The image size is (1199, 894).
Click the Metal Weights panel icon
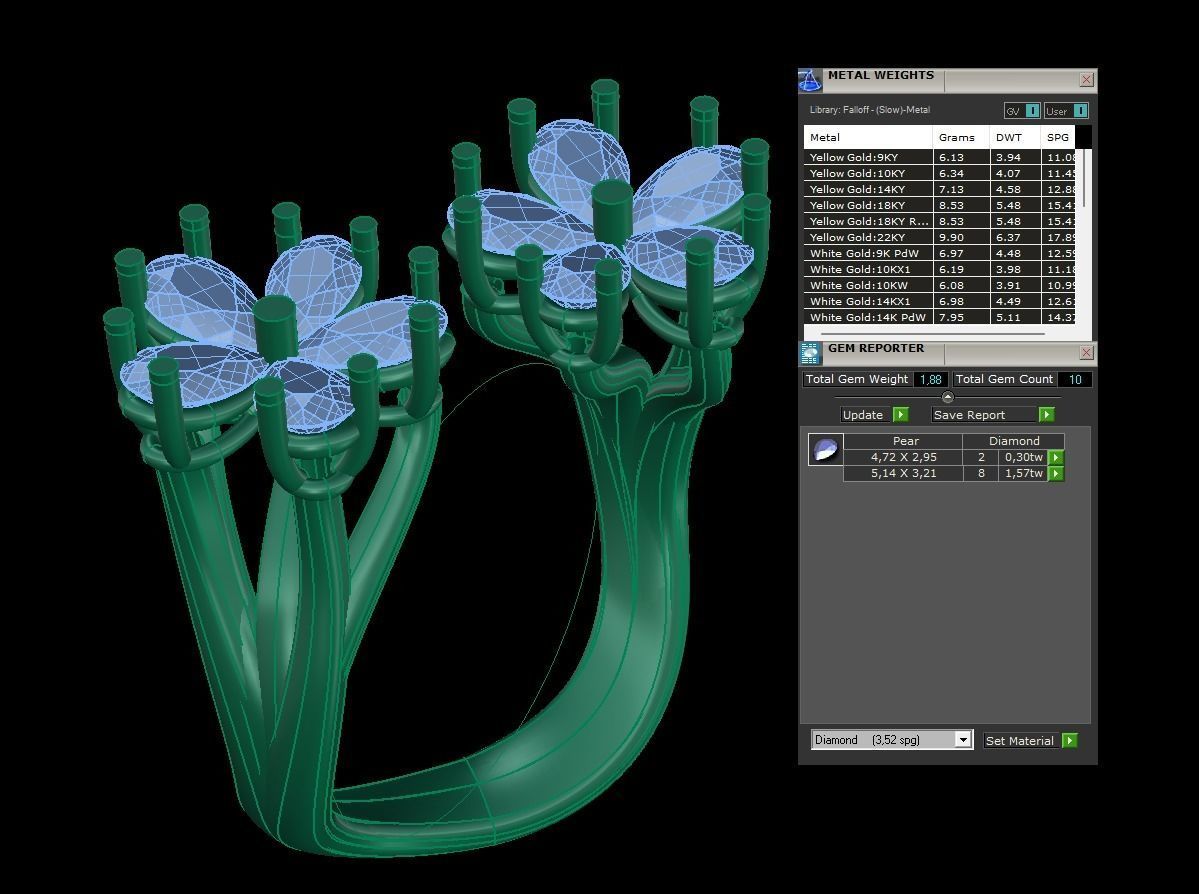(x=810, y=80)
